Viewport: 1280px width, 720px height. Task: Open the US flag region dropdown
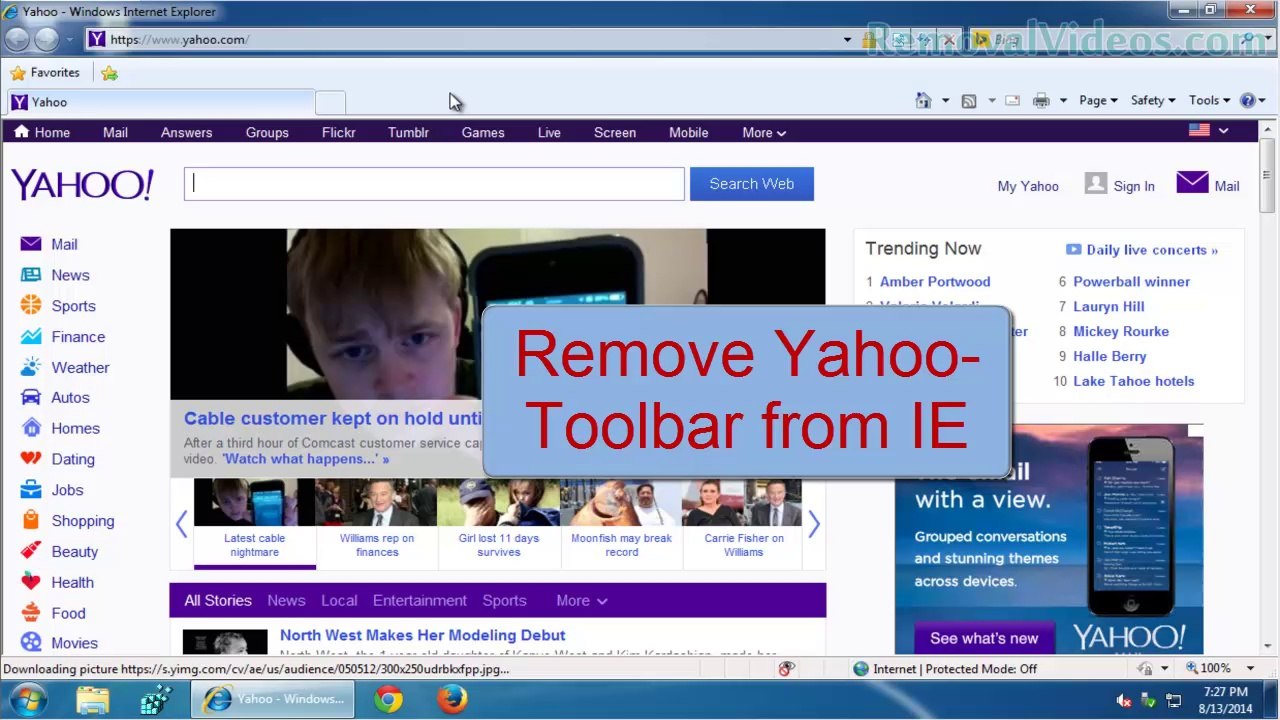point(1208,131)
